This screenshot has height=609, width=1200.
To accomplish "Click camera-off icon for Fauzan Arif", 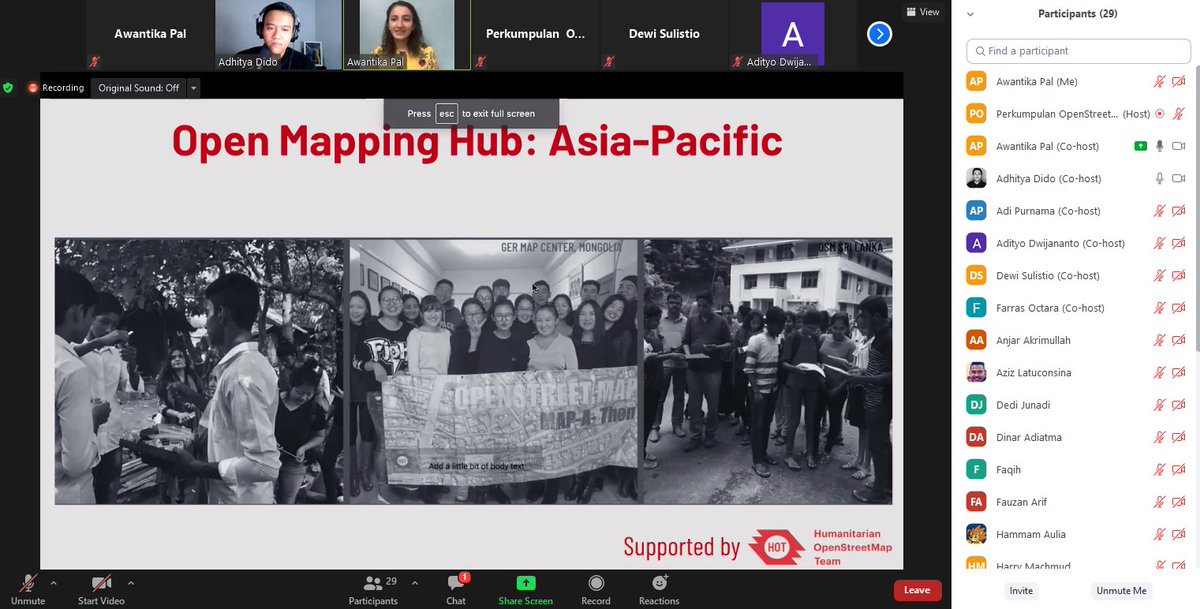I will 1179,502.
